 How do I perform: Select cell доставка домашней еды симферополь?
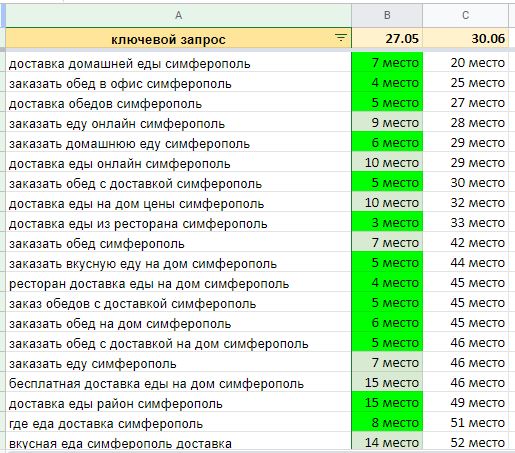179,62
